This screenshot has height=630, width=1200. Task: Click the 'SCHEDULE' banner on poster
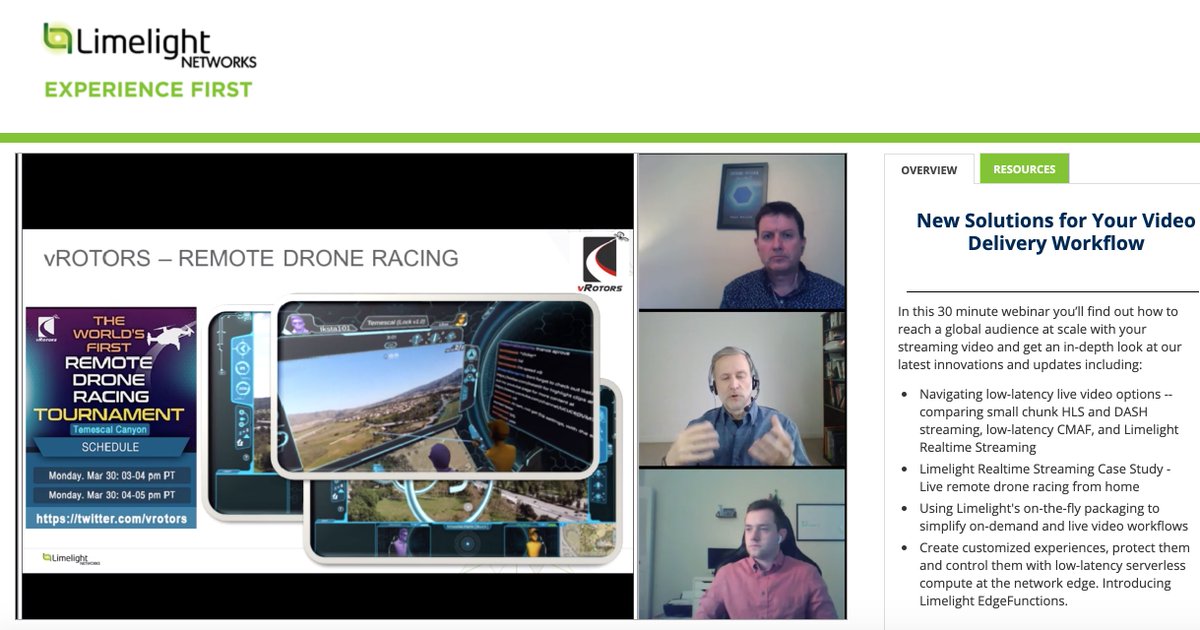coord(110,447)
